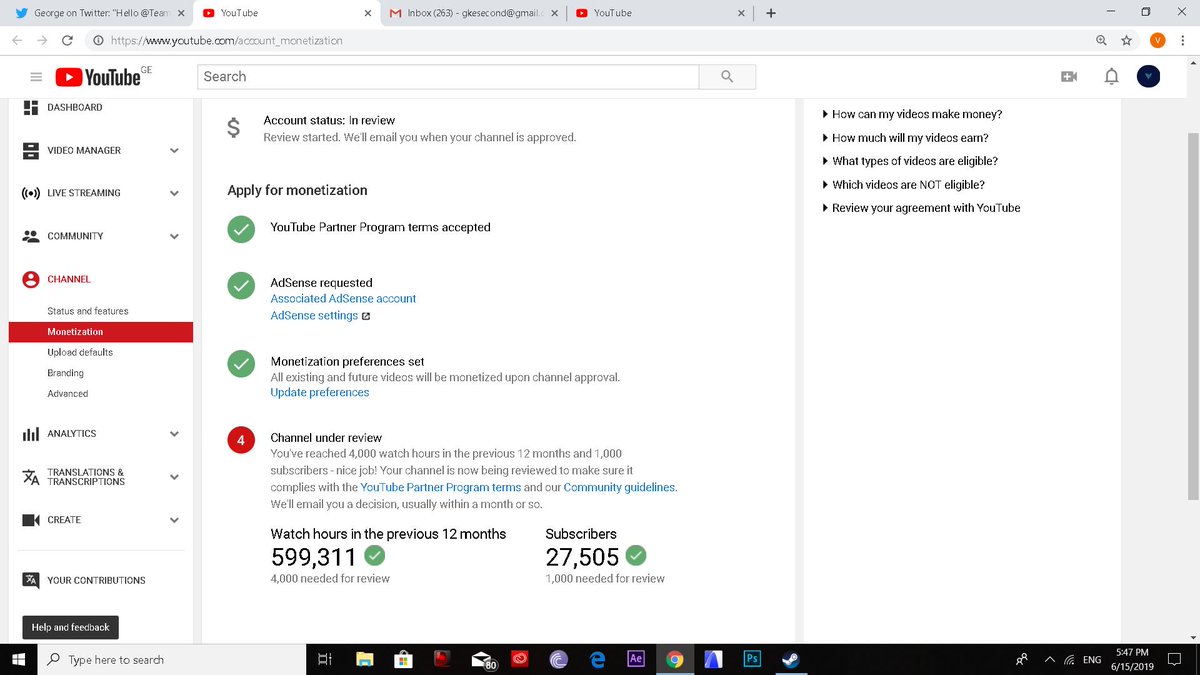This screenshot has height=675, width=1200.
Task: Expand the Video Manager section chevron
Action: 174,151
